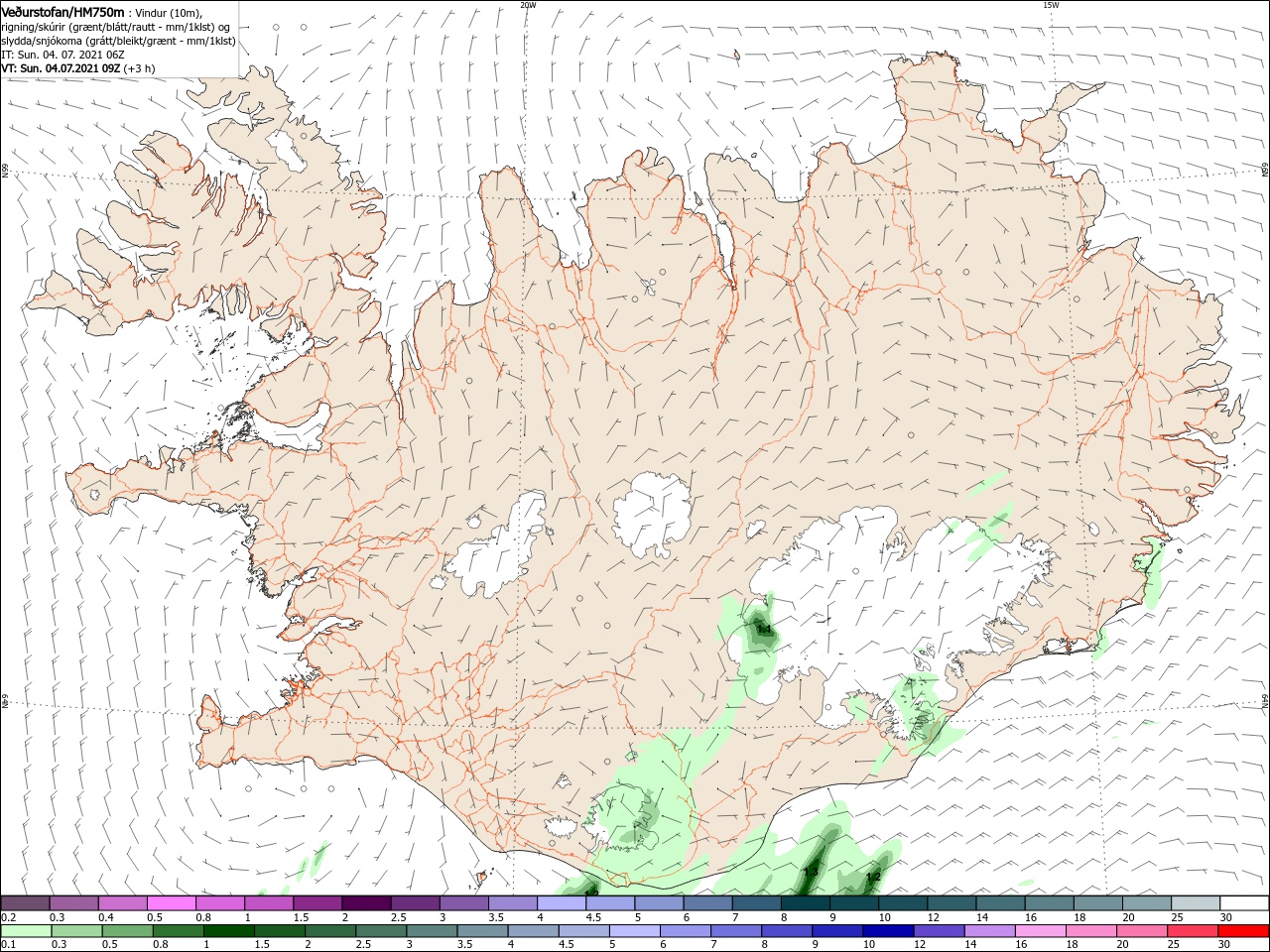Click the dark teal swatch between 8 and 9, upper legend
The width and height of the screenshot is (1270, 952).
805,903
